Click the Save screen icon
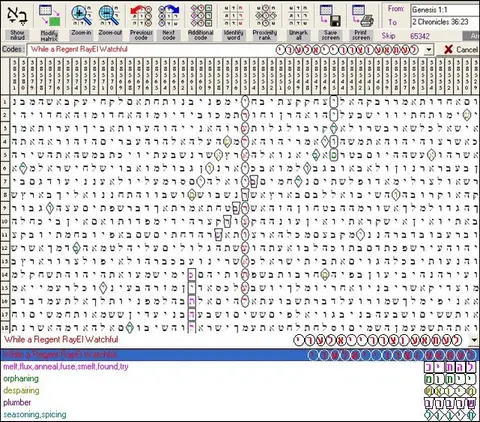Image resolution: width=480 pixels, height=422 pixels. tap(331, 22)
